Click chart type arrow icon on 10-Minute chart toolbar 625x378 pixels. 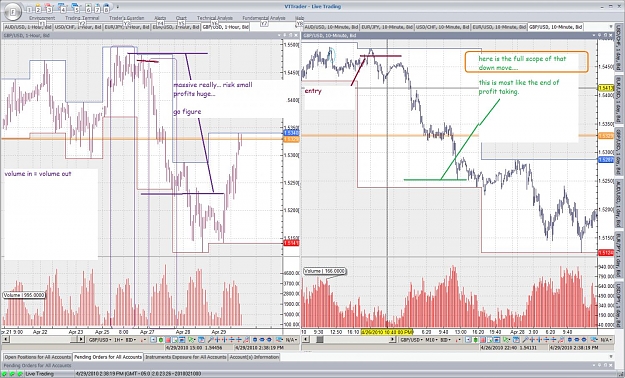click(x=458, y=340)
